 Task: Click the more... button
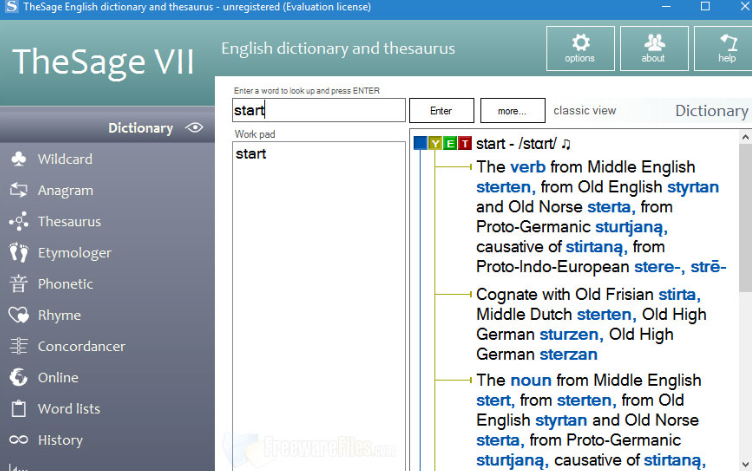coord(512,111)
